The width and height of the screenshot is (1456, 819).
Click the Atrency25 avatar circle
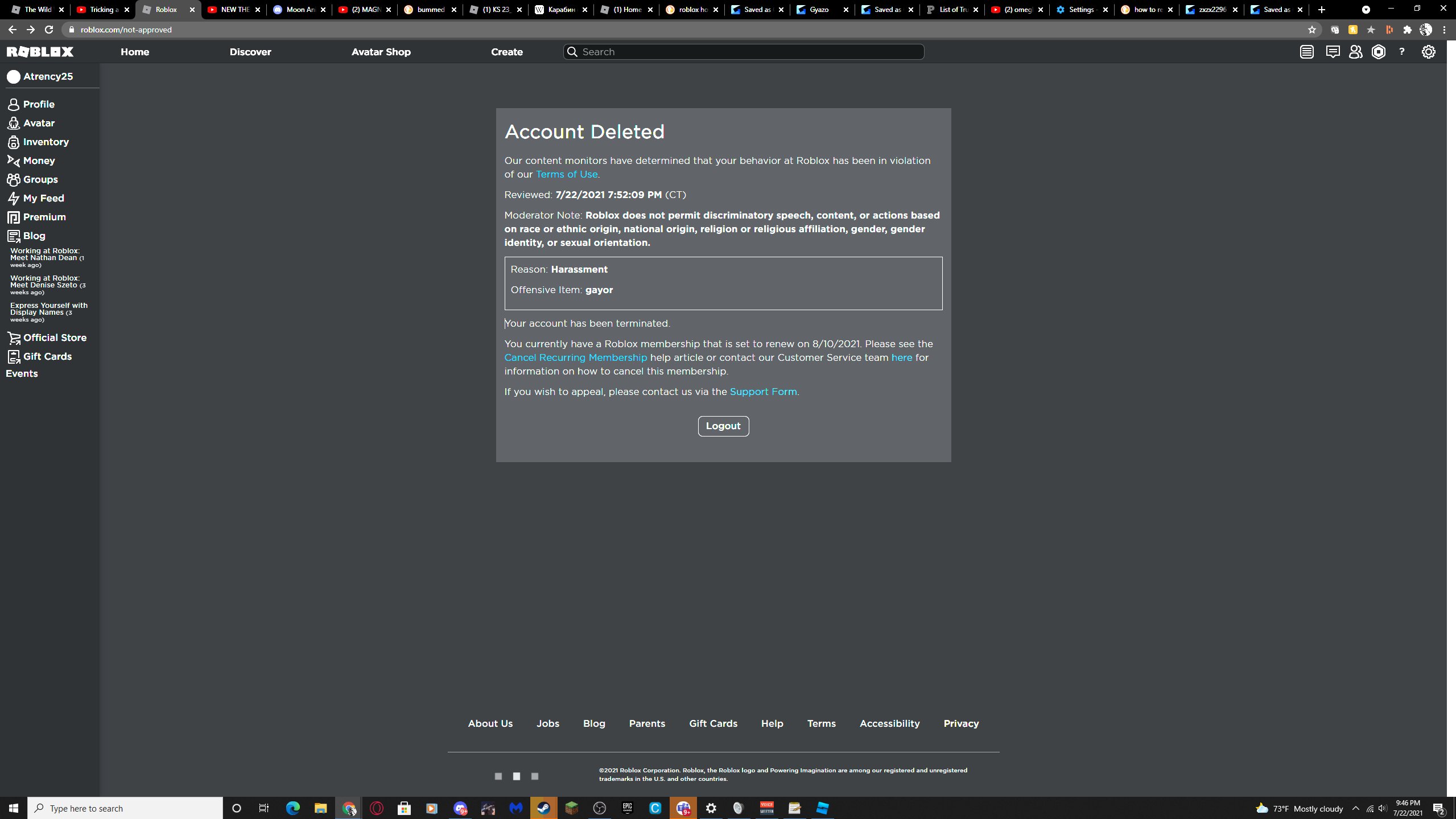point(14,77)
